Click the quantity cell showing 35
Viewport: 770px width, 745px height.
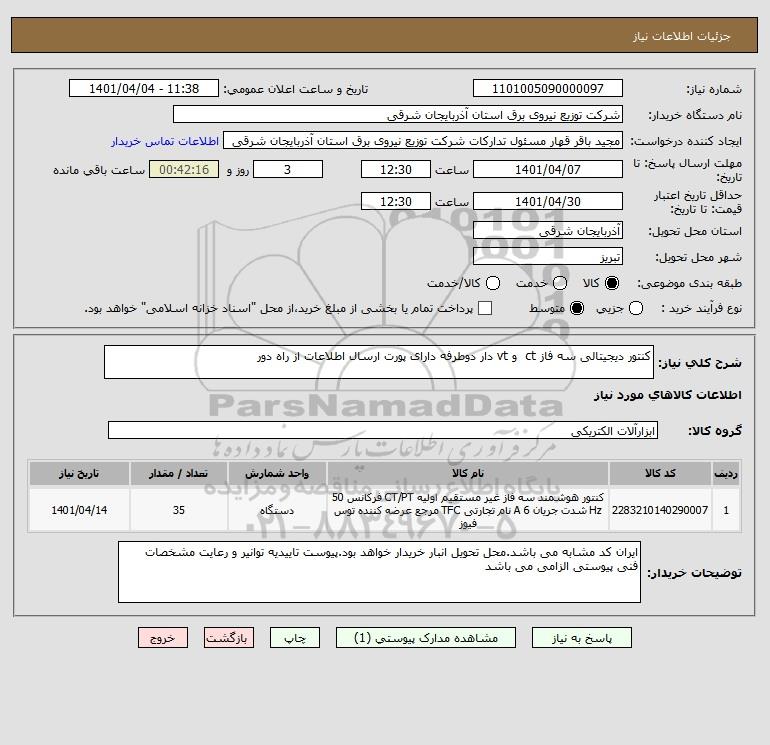[x=178, y=510]
